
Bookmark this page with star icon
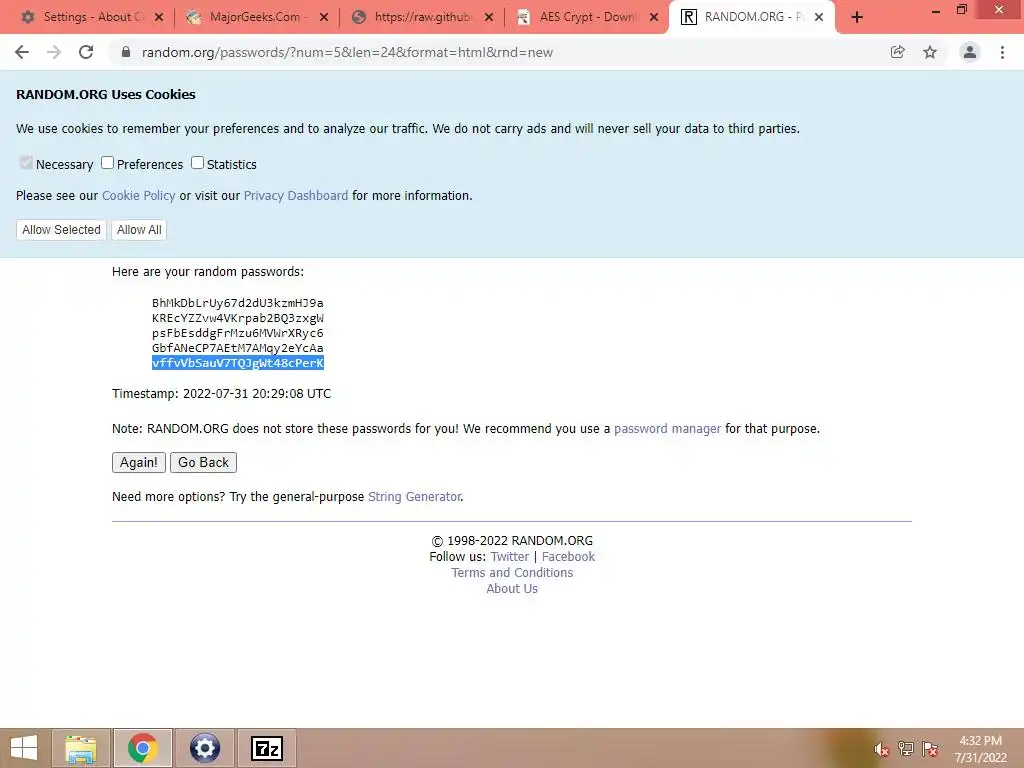click(x=930, y=52)
